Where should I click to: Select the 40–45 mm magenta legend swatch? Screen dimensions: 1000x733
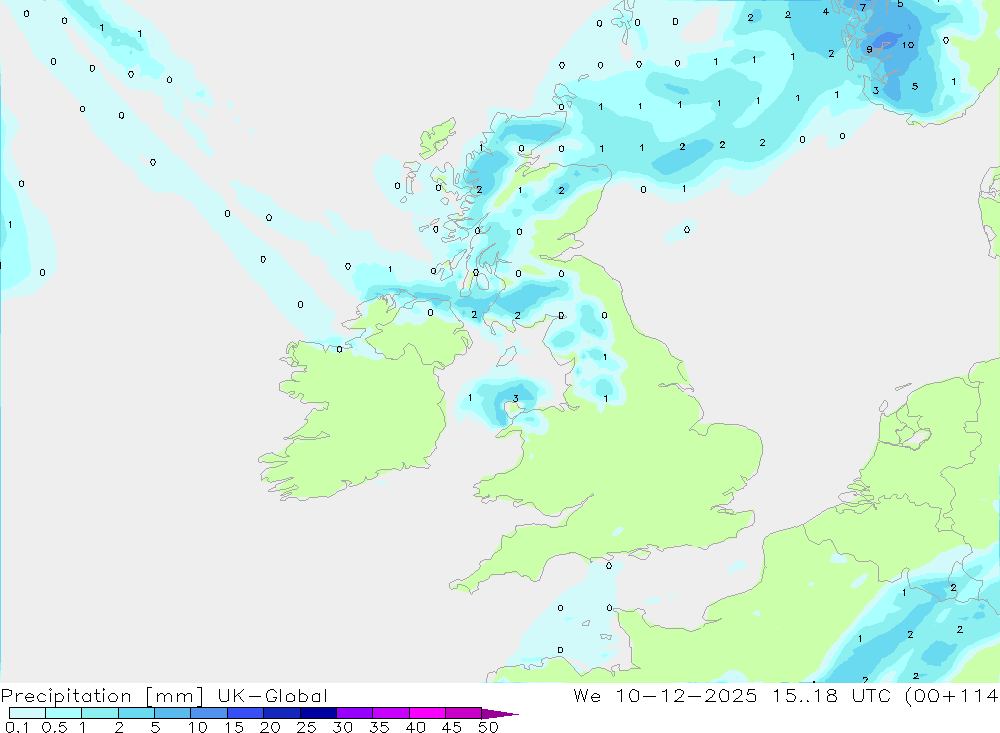coord(427,713)
